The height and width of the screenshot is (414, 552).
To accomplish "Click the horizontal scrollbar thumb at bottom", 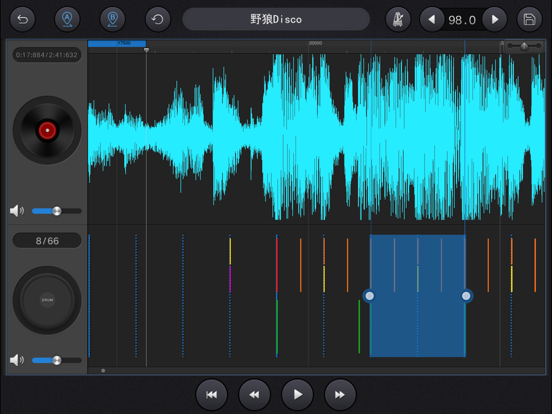I will click(x=103, y=371).
